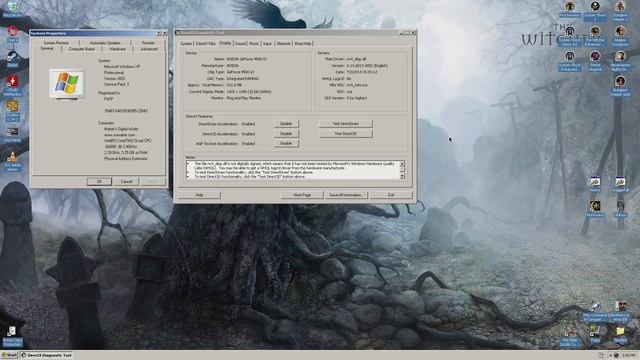This screenshot has height=360, width=640.
Task: Click the taskbar clock
Action: tap(629, 355)
